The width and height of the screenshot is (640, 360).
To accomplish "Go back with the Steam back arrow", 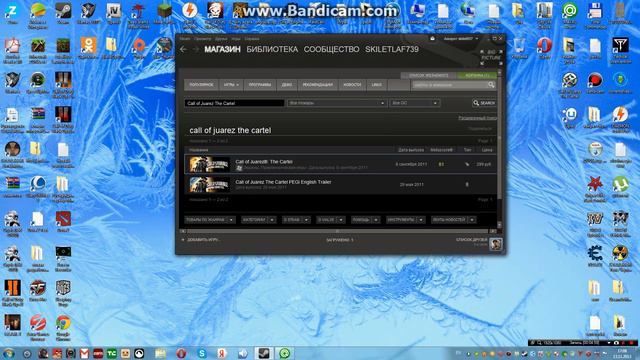I will (x=183, y=49).
